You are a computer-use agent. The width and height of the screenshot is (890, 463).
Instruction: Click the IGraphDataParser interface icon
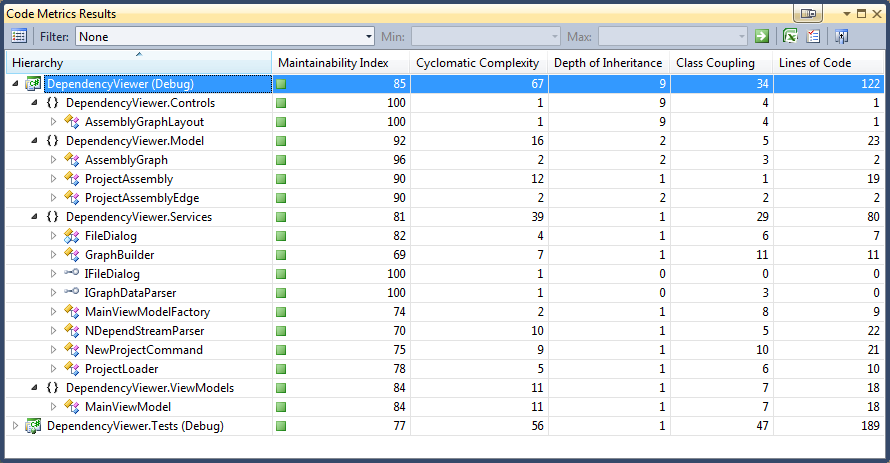(72, 292)
